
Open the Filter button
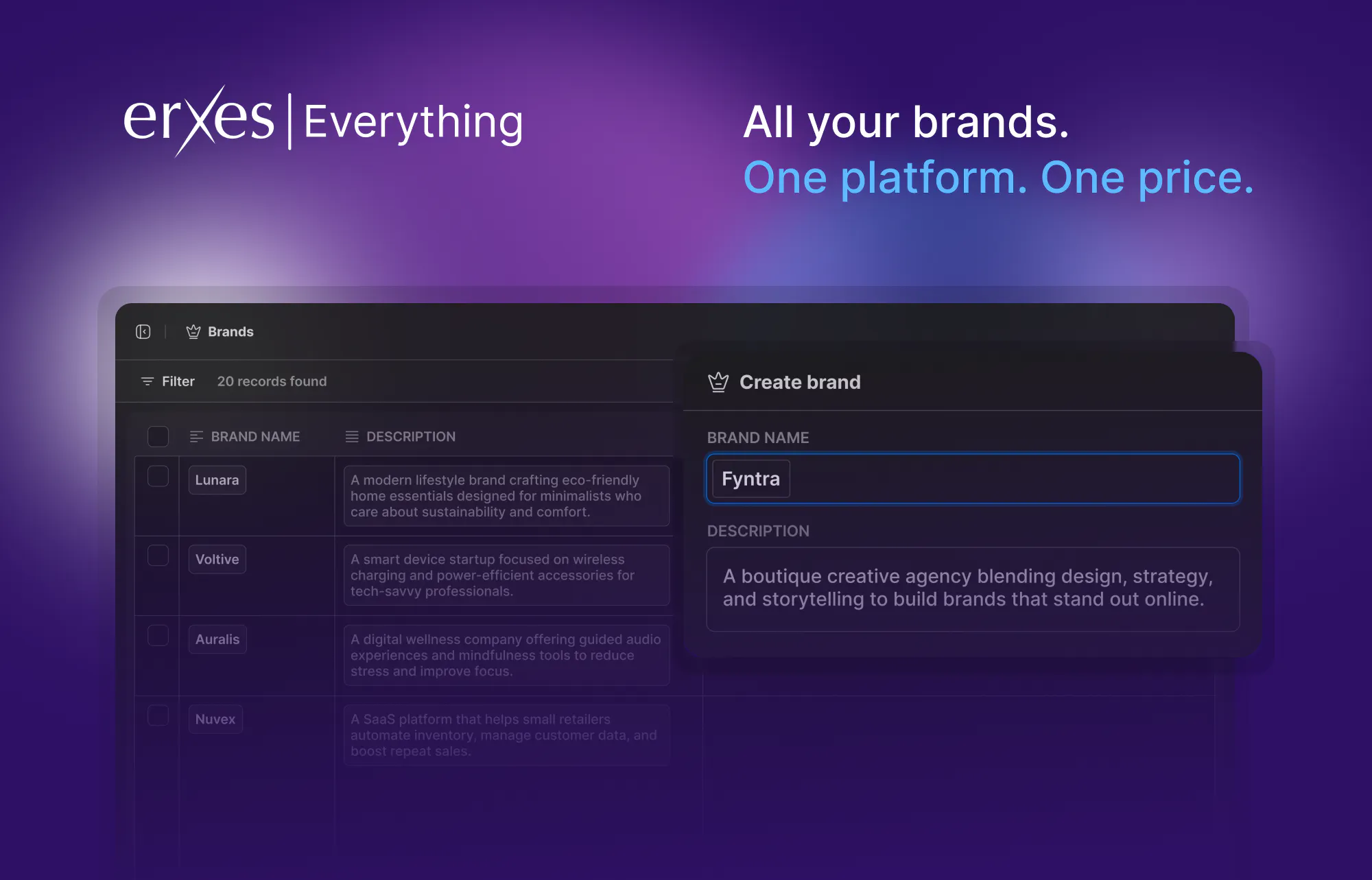tap(167, 381)
